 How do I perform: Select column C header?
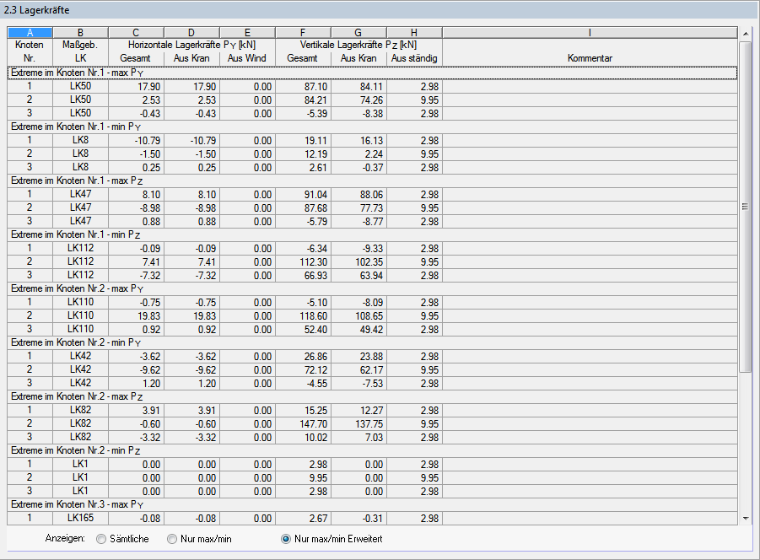tap(136, 33)
